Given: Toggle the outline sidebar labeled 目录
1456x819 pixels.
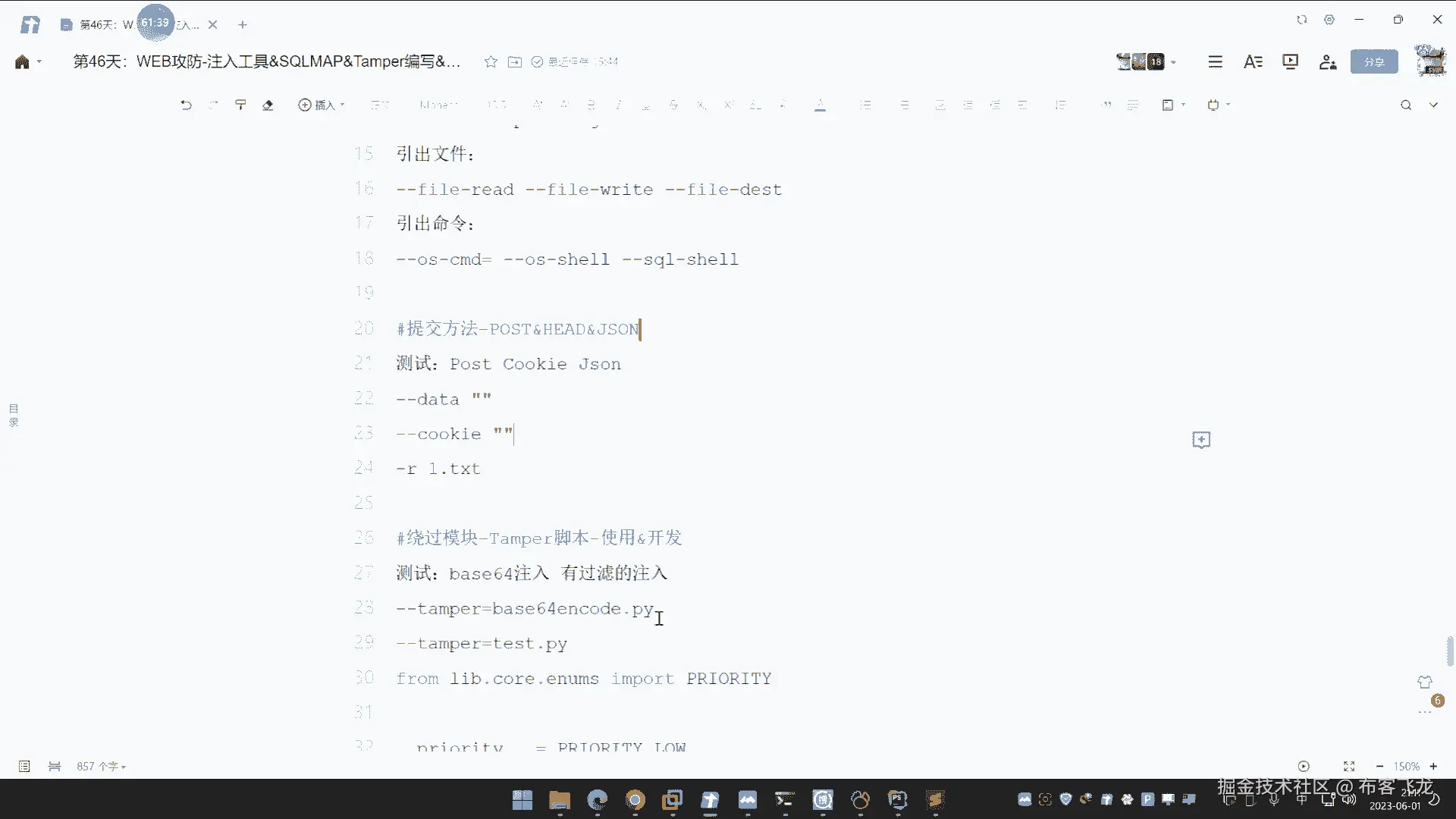Looking at the screenshot, I should (x=14, y=415).
